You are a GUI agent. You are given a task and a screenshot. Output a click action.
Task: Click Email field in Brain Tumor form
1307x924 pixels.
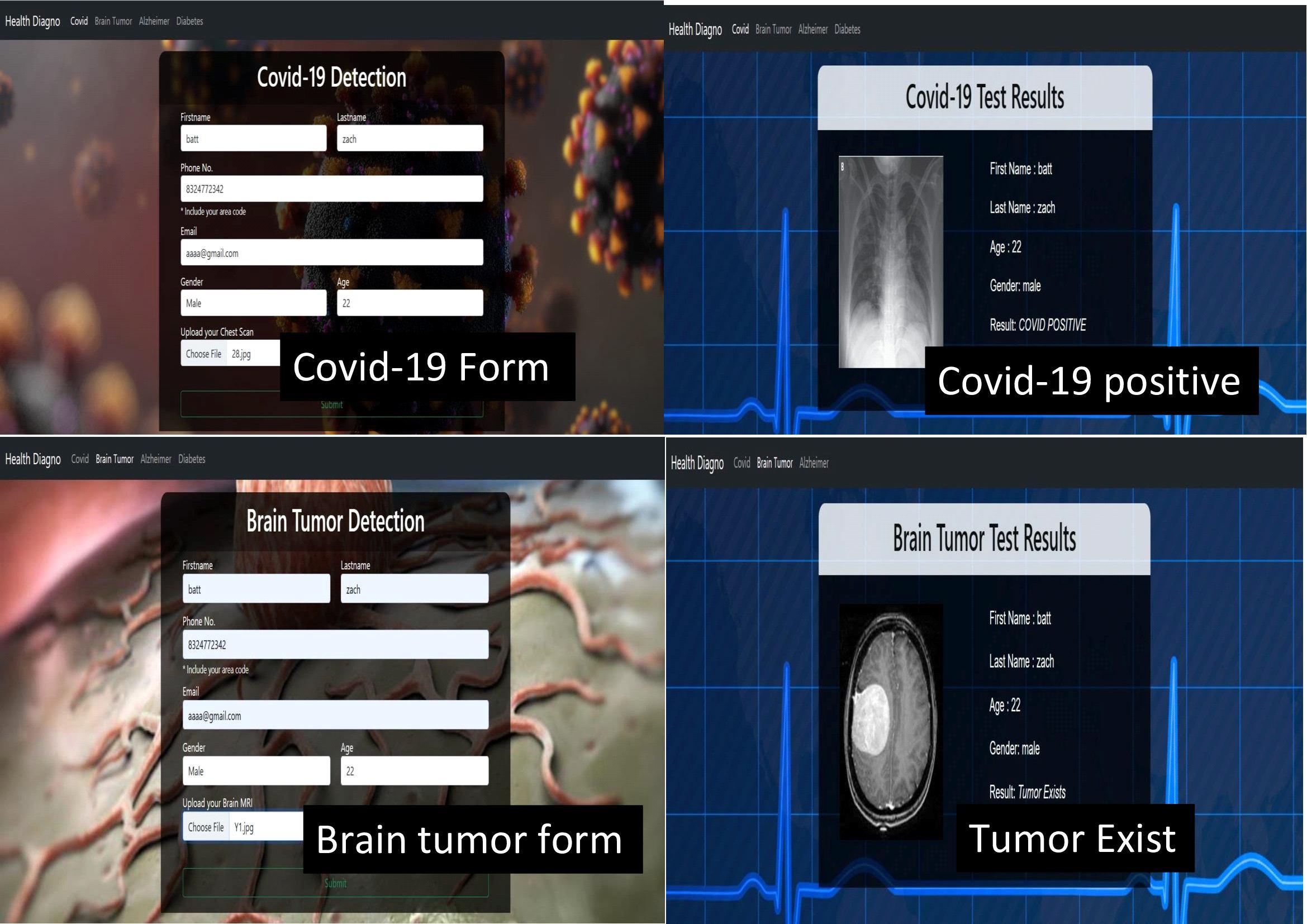pos(335,715)
